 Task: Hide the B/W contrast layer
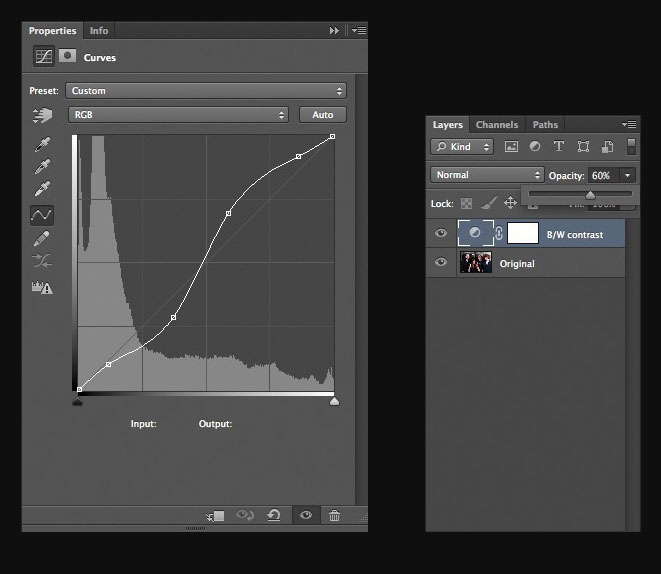441,233
